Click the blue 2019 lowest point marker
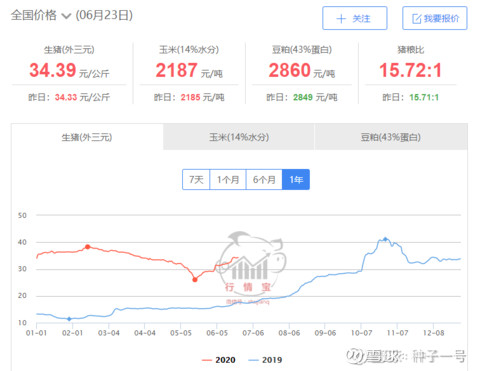 pos(69,319)
